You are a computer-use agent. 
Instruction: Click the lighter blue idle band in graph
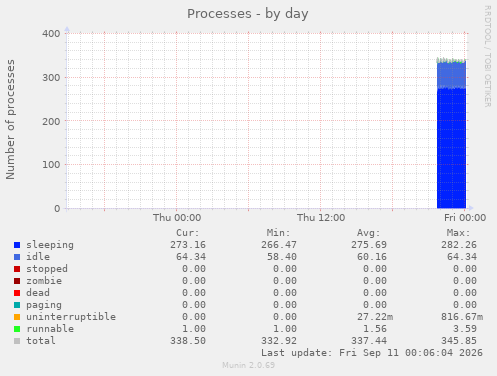coord(451,75)
